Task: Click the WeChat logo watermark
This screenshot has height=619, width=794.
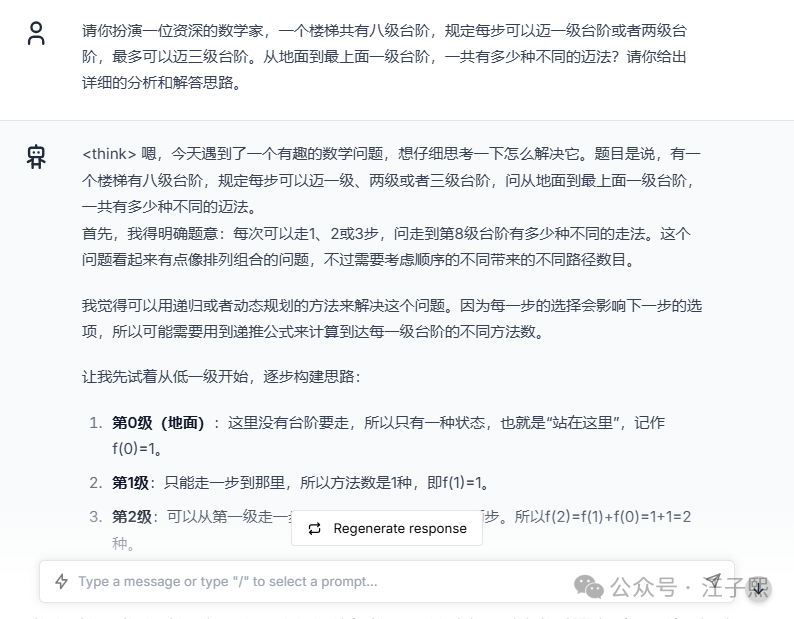Action: 589,587
